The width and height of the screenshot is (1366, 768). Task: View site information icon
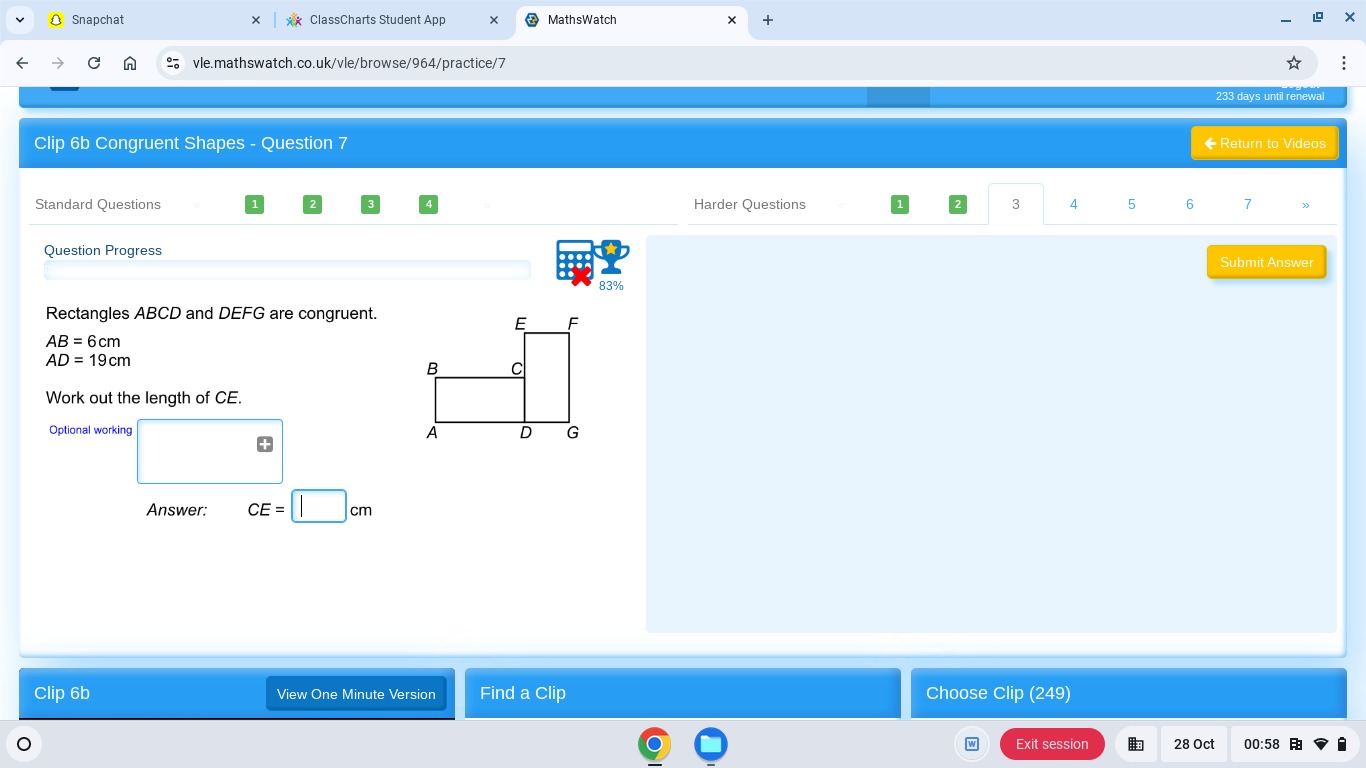coord(174,63)
